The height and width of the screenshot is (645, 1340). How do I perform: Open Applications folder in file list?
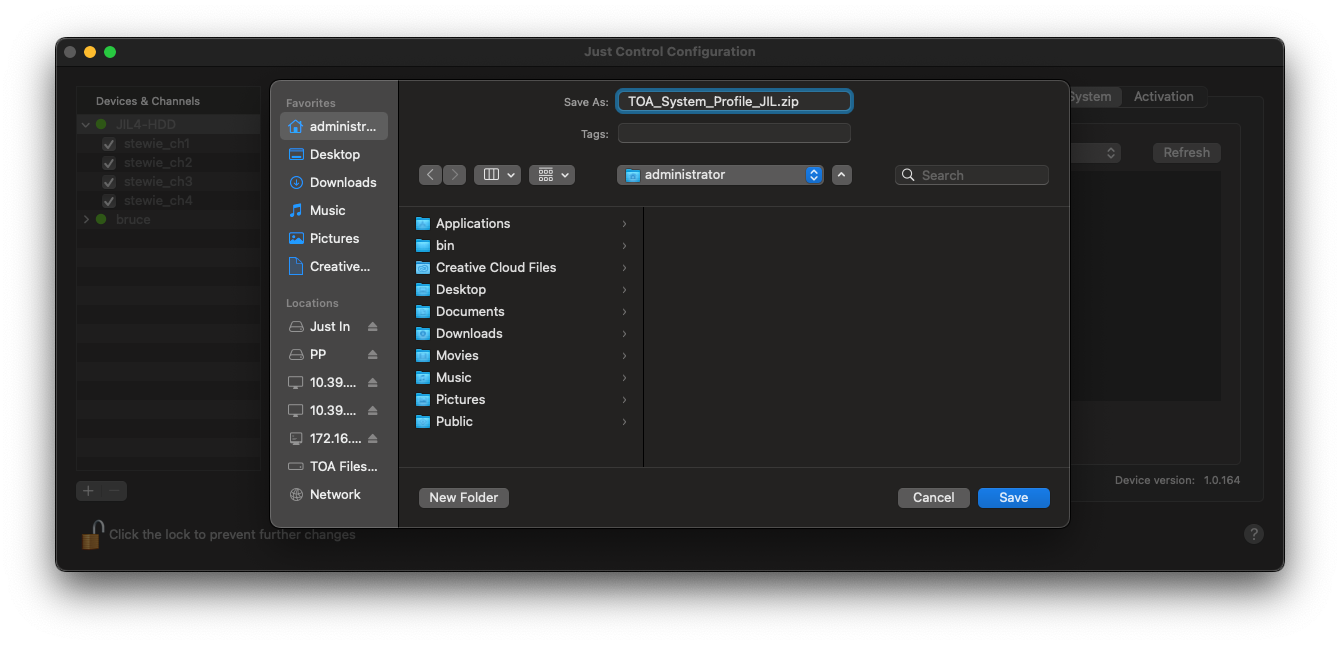521,223
